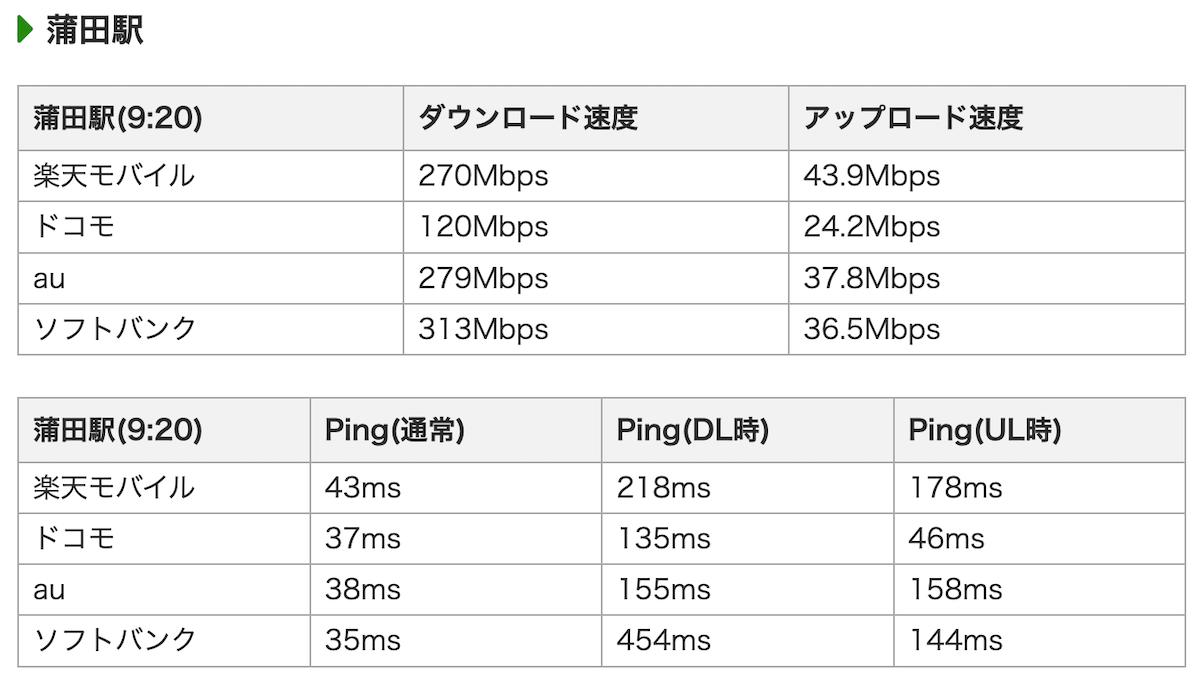Click the green triangle beside 蒲田駅 heading
The image size is (1200, 676).
[x=26, y=30]
